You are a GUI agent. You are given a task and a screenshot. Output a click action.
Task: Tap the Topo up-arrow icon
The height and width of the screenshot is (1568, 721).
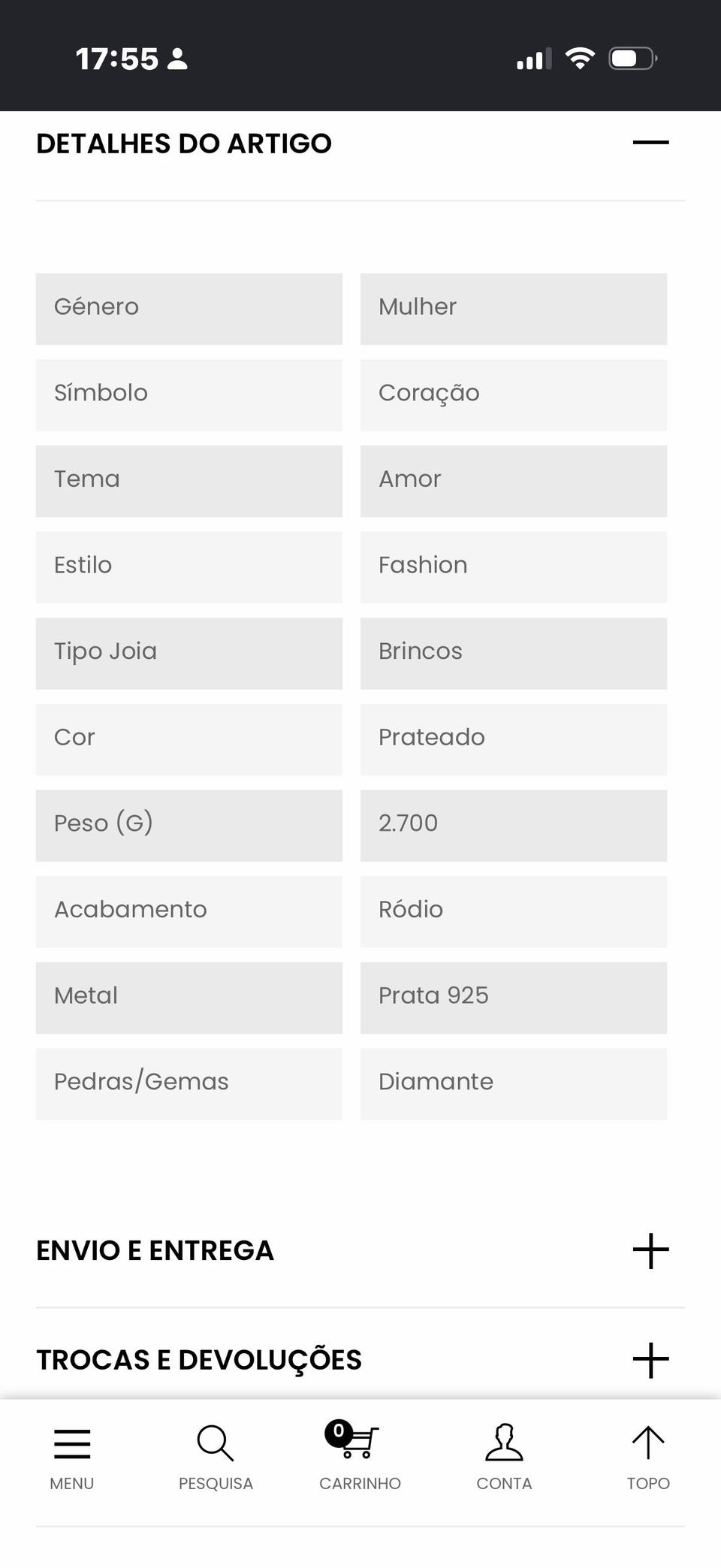click(x=648, y=1443)
